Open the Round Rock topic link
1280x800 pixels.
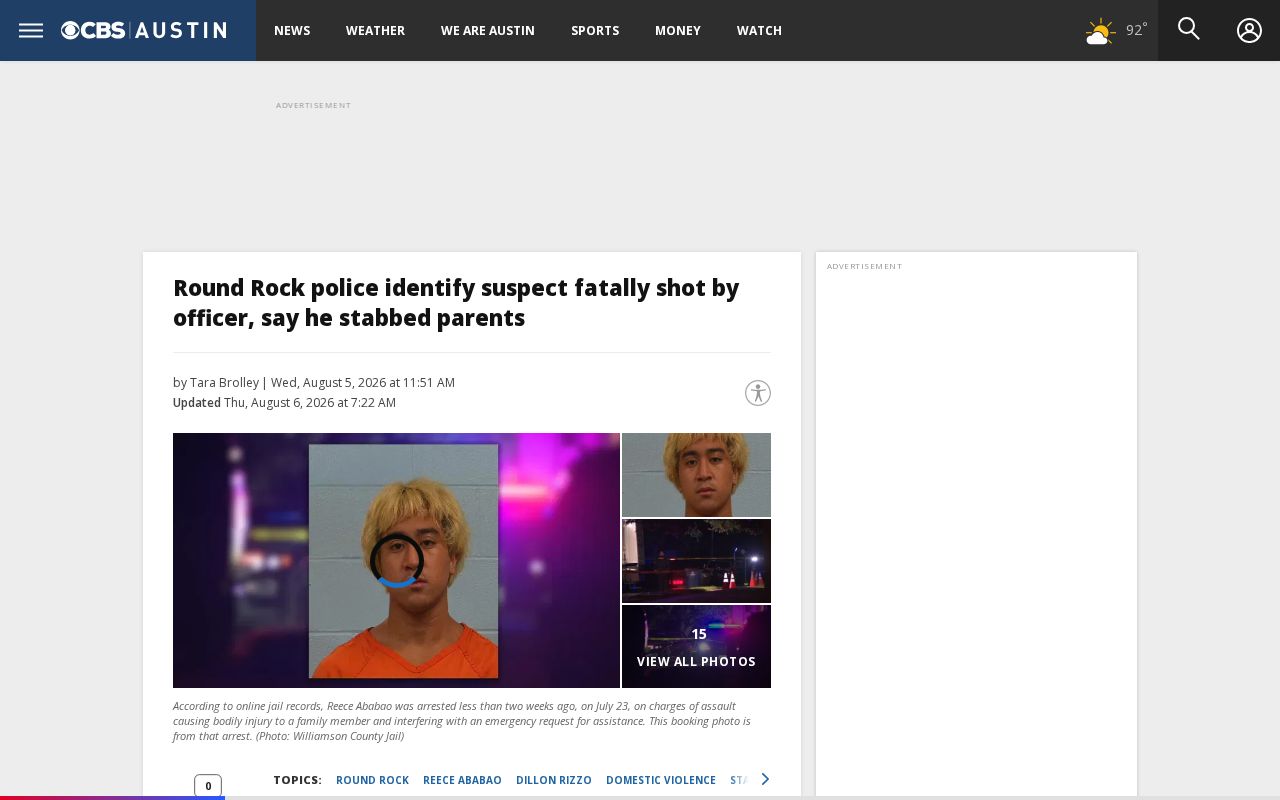click(372, 780)
